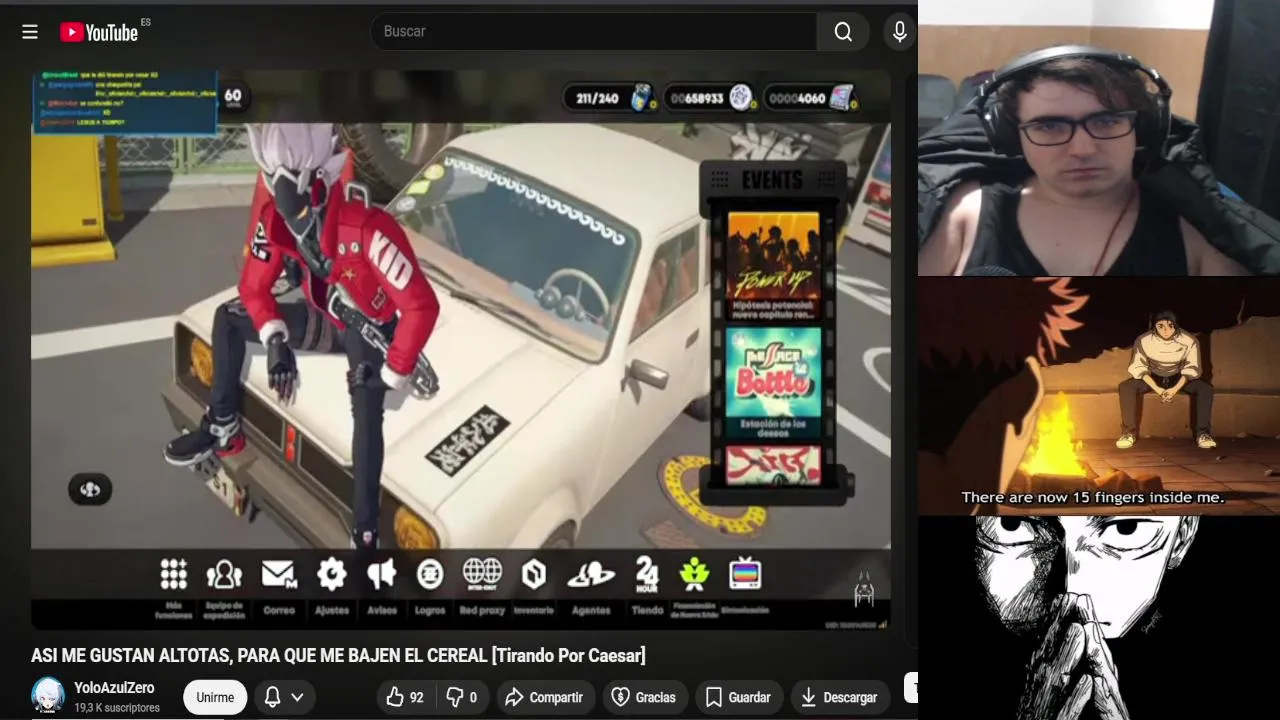
Task: Dislike the video thumbs down
Action: point(461,697)
